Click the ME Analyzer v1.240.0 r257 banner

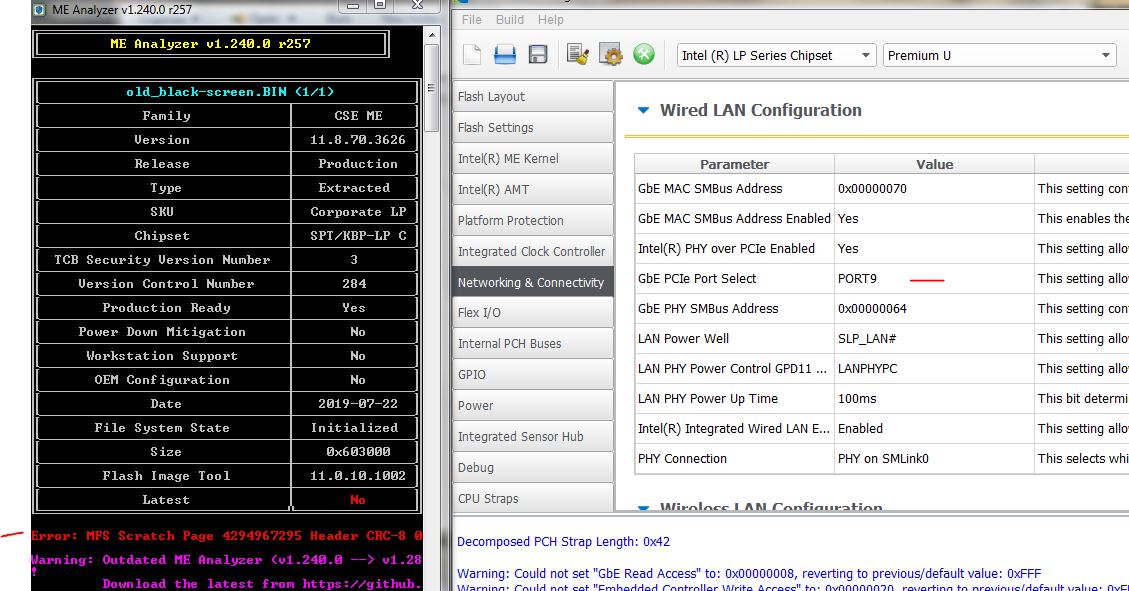click(211, 44)
